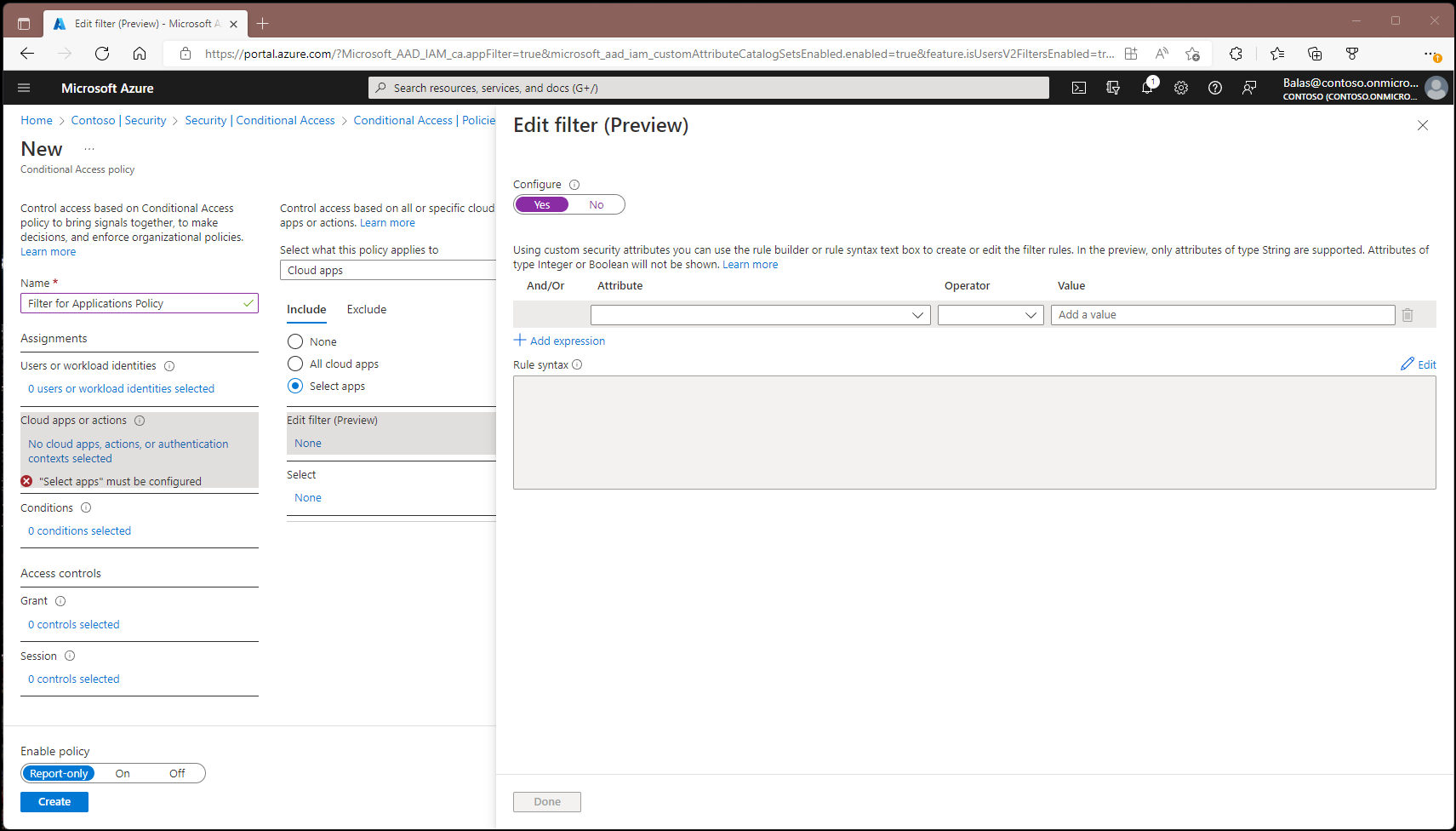Set Enable policy to Report-only
This screenshot has width=1456, height=831.
tap(59, 773)
